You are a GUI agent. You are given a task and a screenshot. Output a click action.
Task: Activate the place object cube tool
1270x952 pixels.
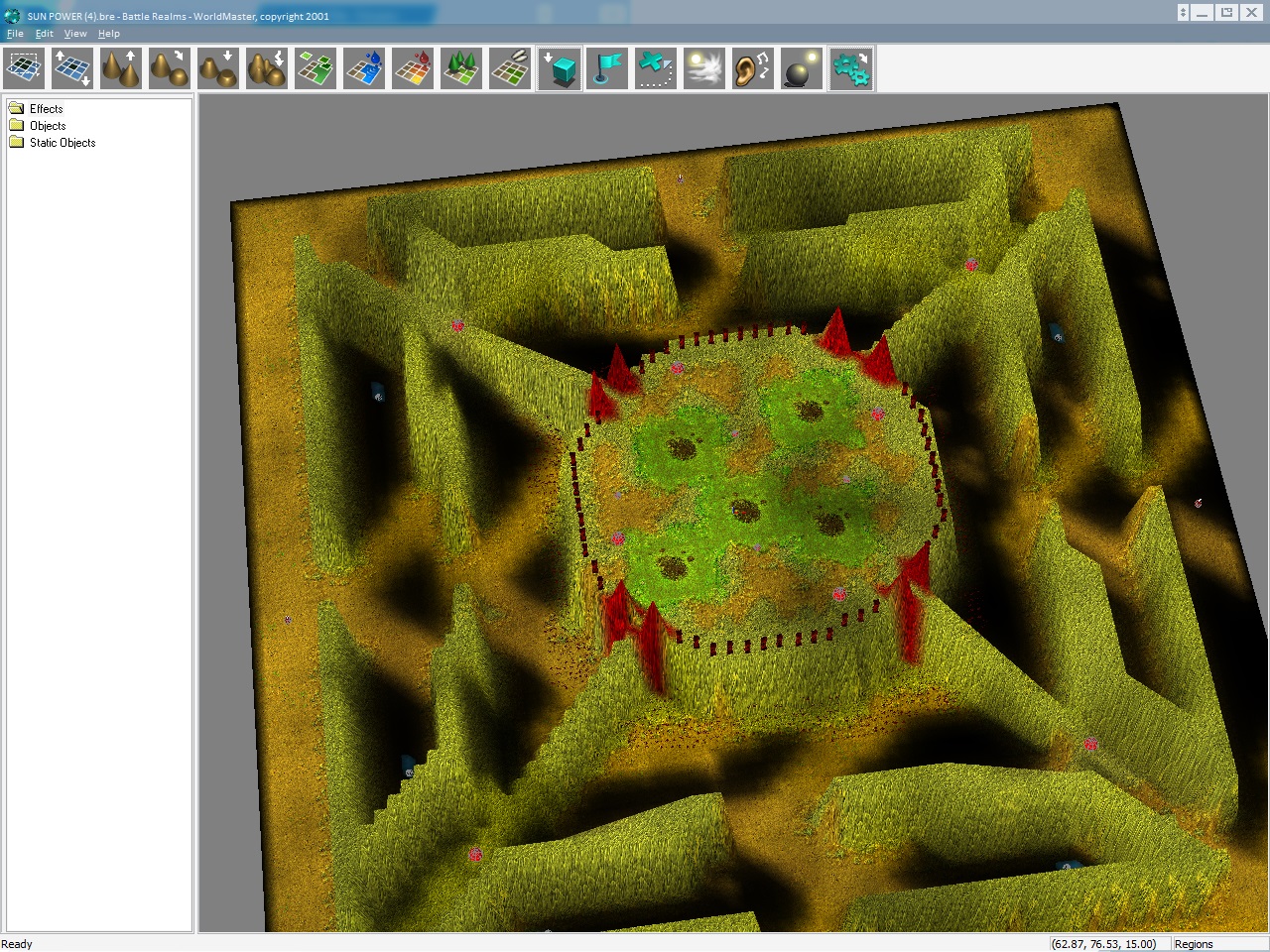[x=560, y=69]
